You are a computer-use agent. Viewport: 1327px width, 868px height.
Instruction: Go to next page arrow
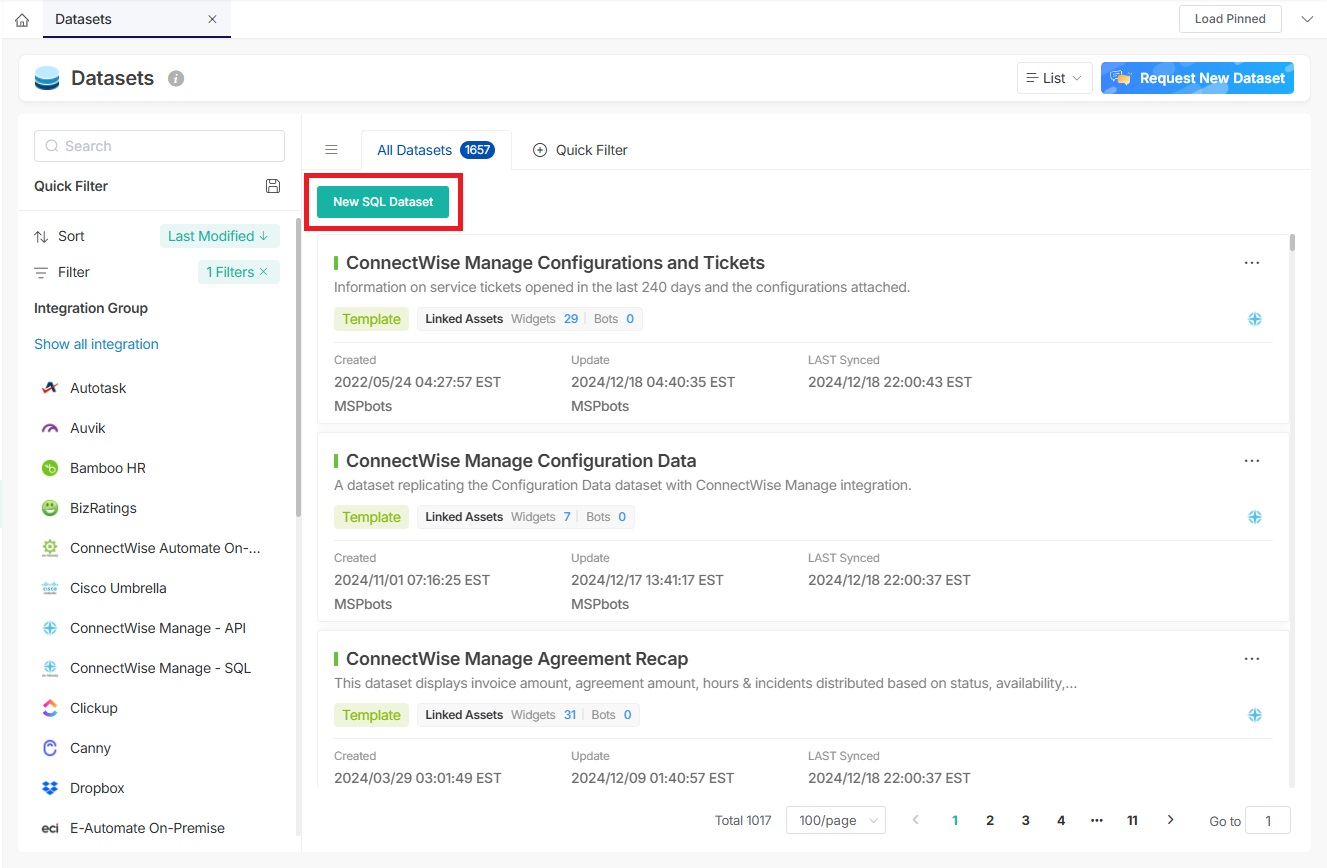1170,820
